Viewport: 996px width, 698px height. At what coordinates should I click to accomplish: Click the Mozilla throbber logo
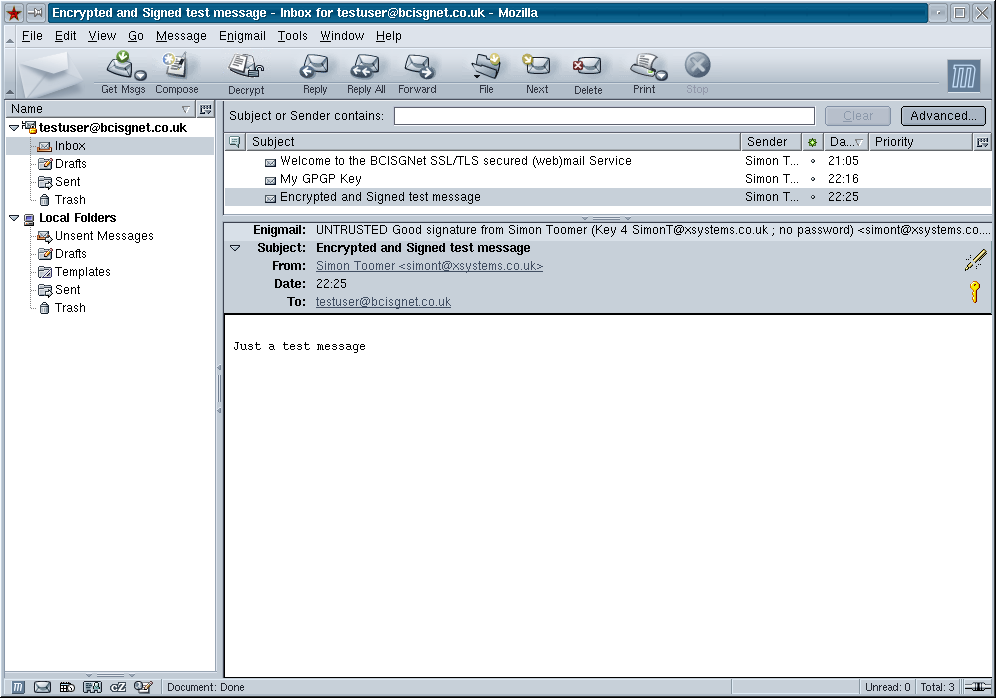coord(964,76)
